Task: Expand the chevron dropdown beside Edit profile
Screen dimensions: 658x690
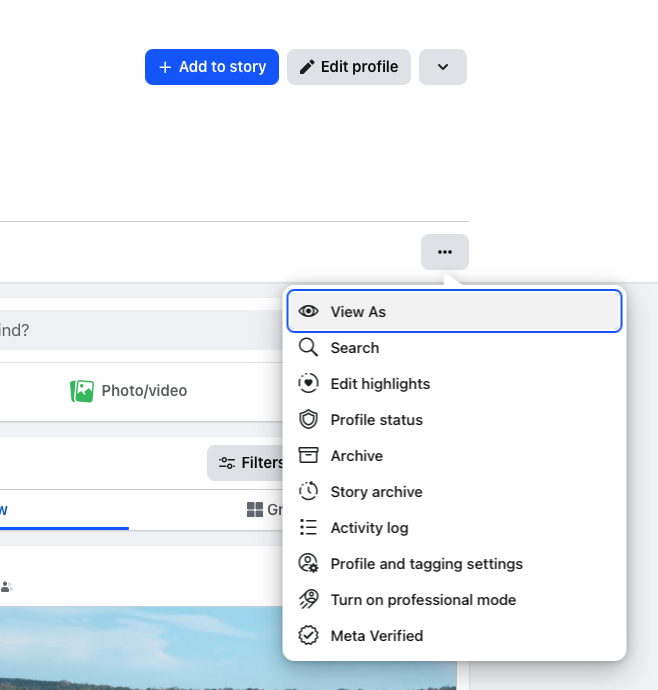Action: click(x=443, y=67)
